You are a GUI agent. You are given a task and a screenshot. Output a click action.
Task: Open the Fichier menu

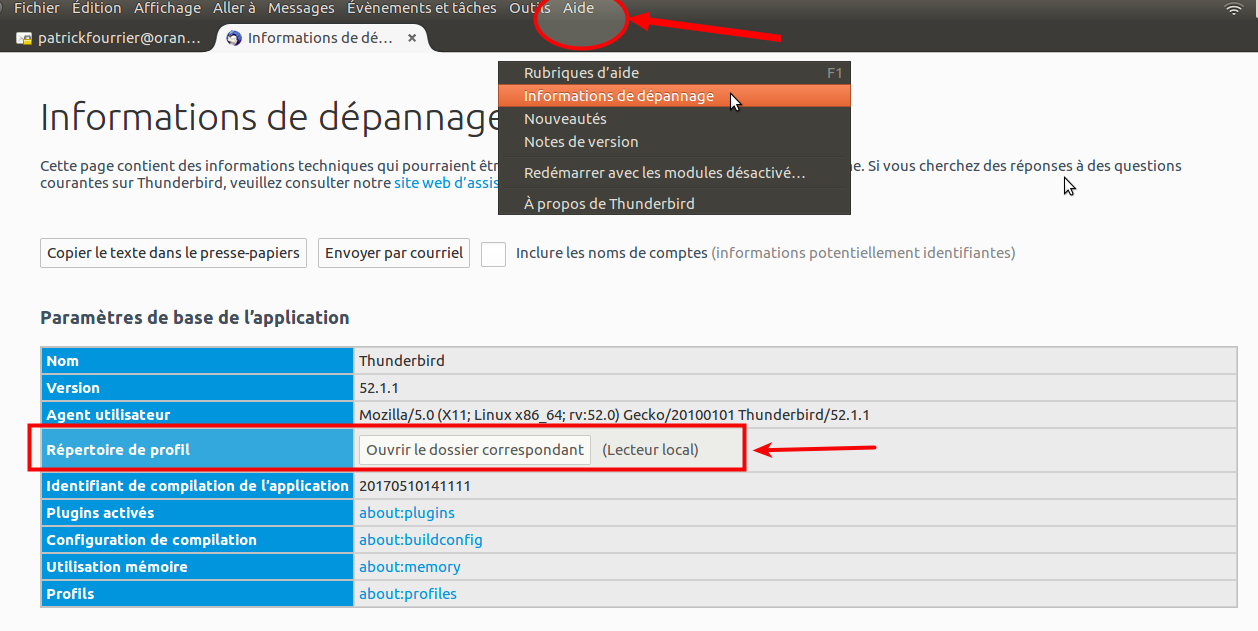pos(37,8)
